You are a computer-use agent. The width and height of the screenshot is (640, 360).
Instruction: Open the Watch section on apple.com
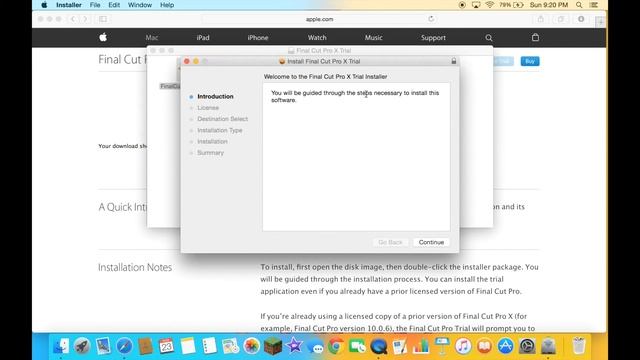[x=317, y=38]
